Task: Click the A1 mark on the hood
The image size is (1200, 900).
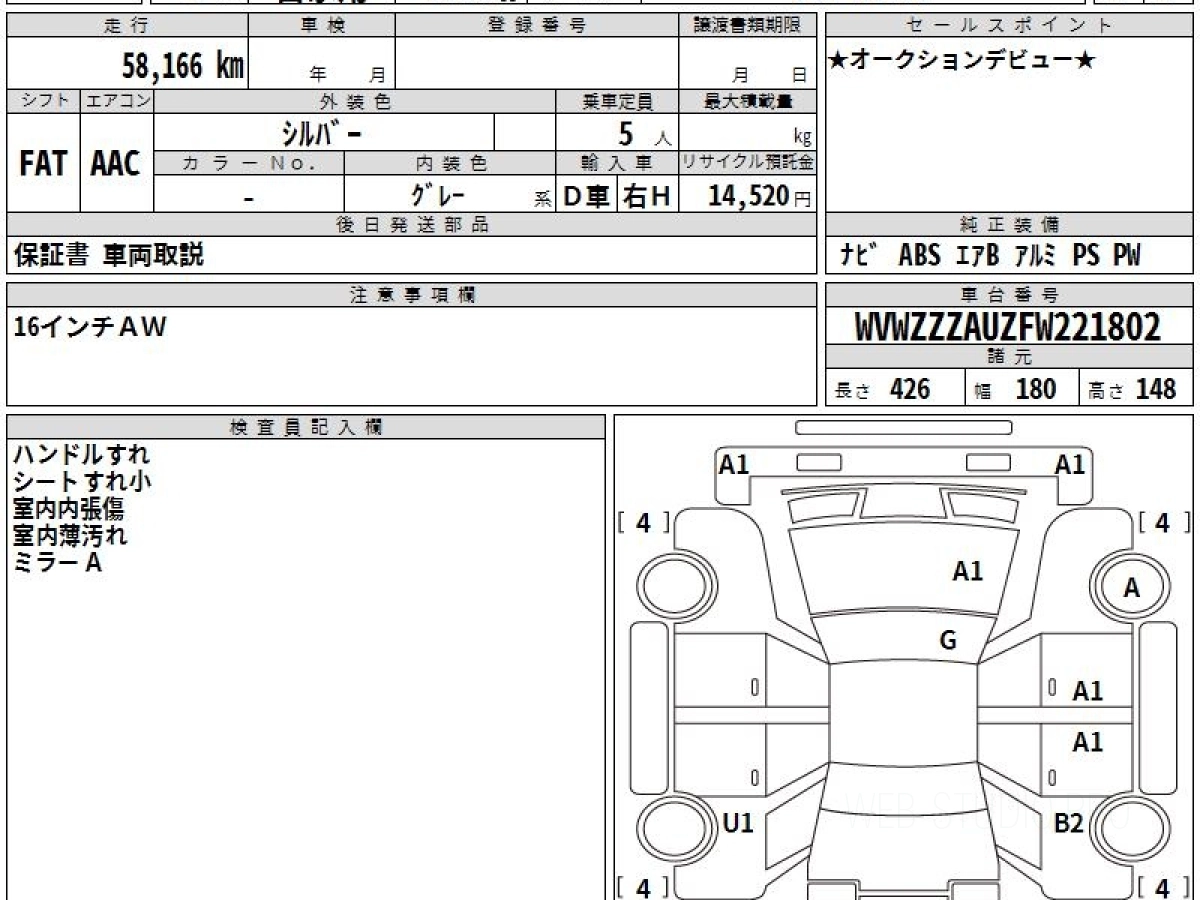Action: (x=967, y=571)
